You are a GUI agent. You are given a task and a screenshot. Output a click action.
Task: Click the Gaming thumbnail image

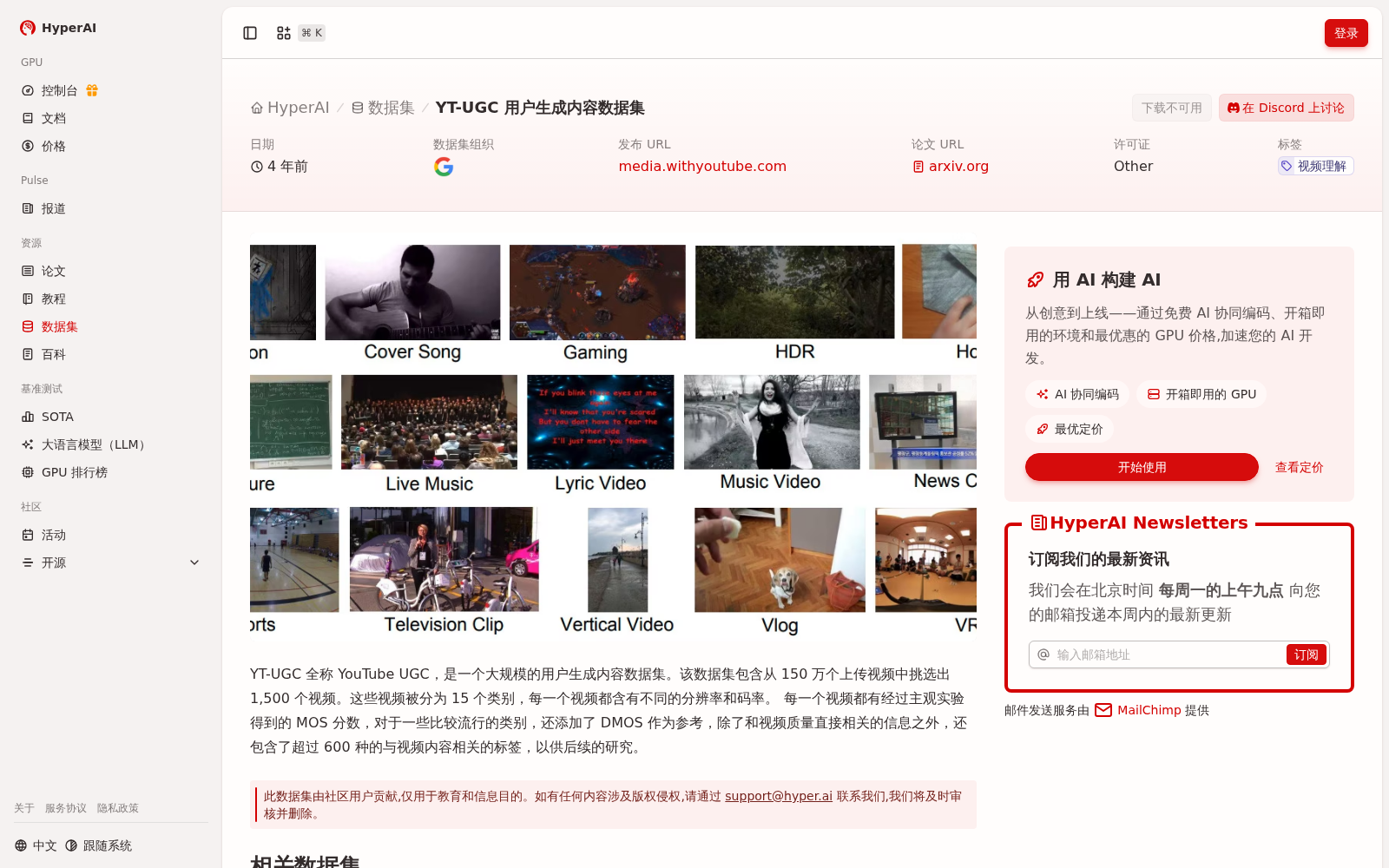[597, 293]
